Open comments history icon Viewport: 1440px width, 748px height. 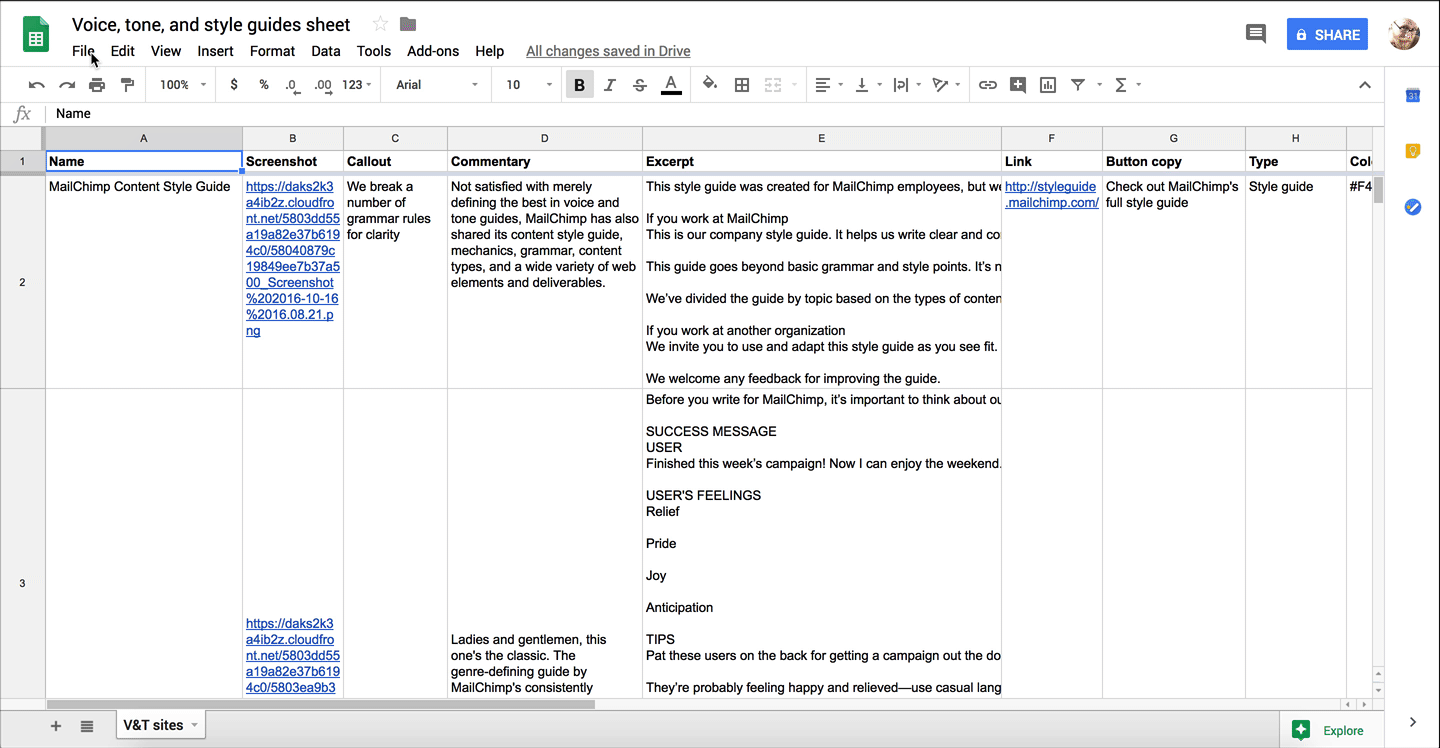click(x=1256, y=34)
